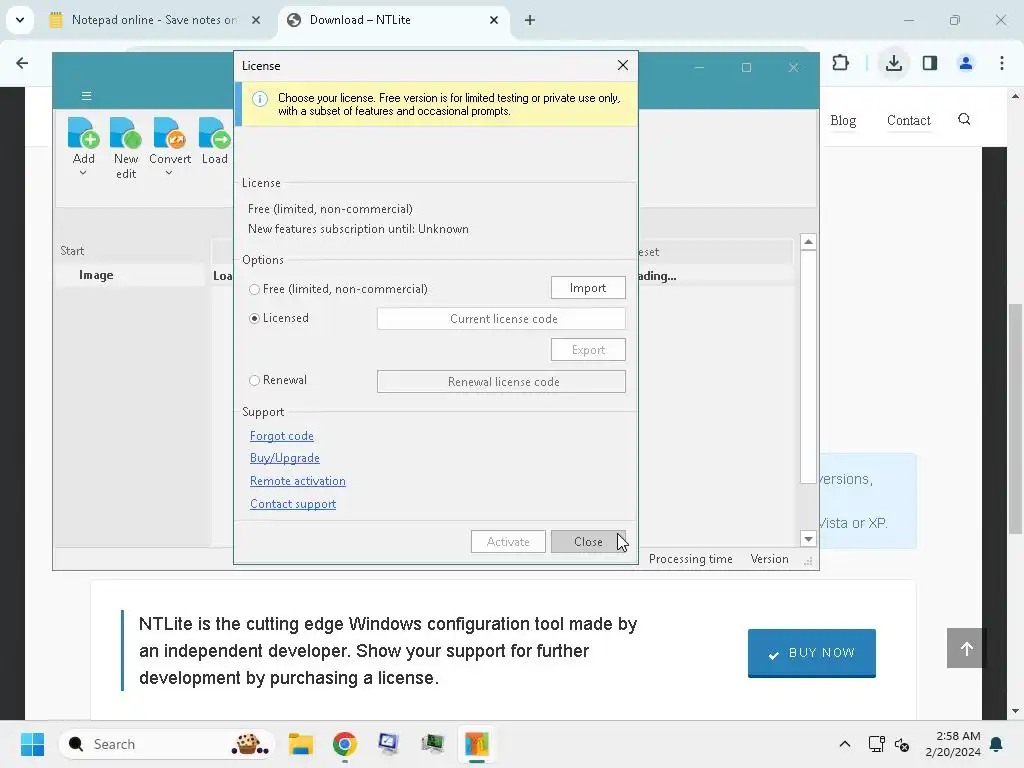Click the Processing time column header
This screenshot has height=768, width=1024.
(690, 559)
